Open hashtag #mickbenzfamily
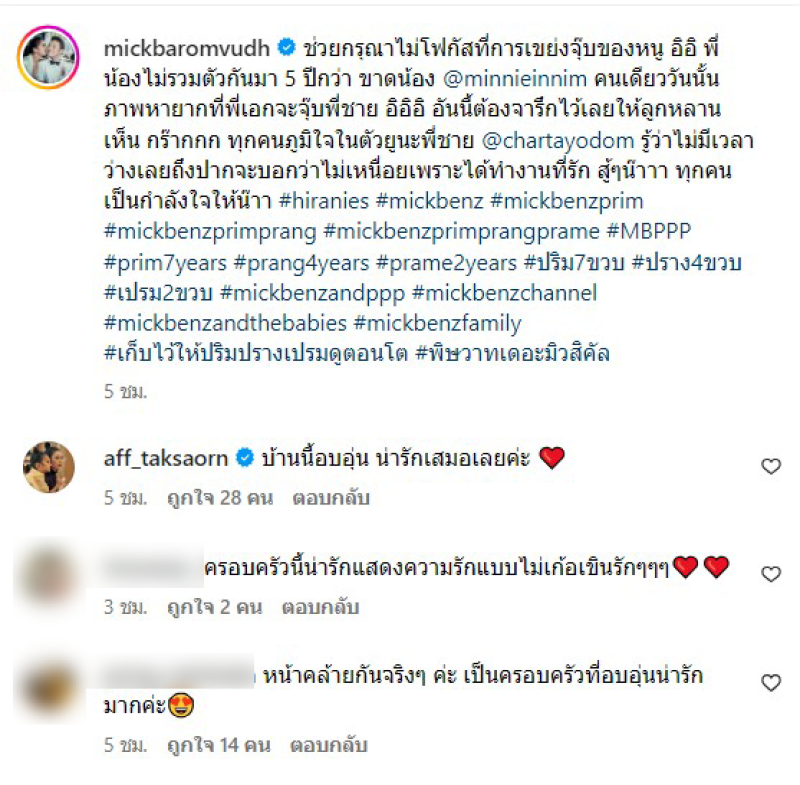The height and width of the screenshot is (785, 800). 437,323
